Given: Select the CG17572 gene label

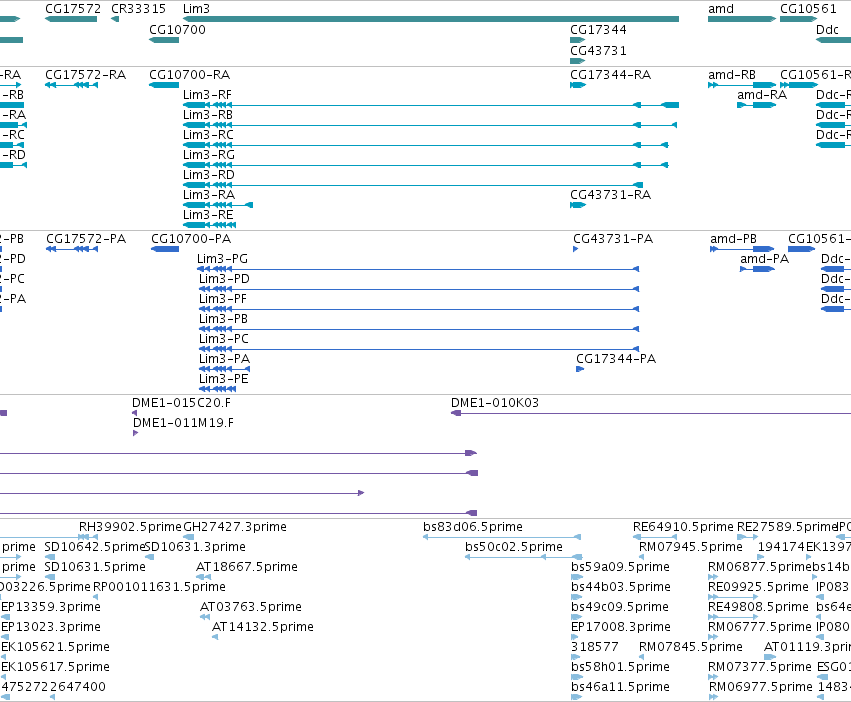Looking at the screenshot, I should pyautogui.click(x=73, y=9).
